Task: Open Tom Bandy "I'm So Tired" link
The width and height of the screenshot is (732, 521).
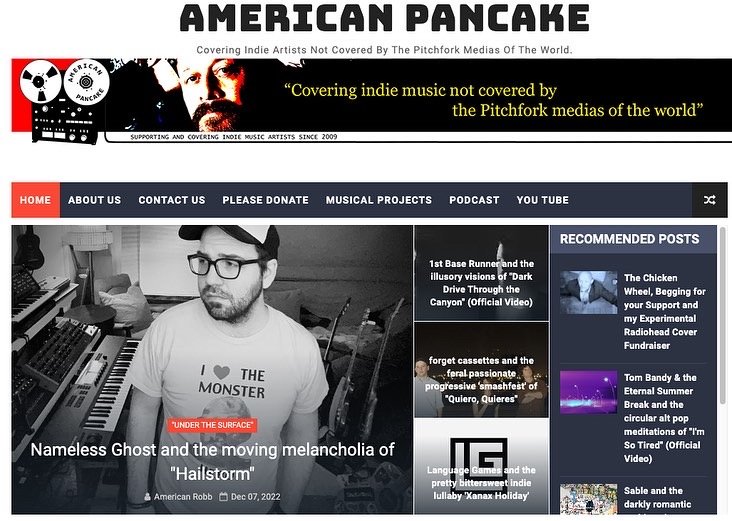Action: pos(664,418)
